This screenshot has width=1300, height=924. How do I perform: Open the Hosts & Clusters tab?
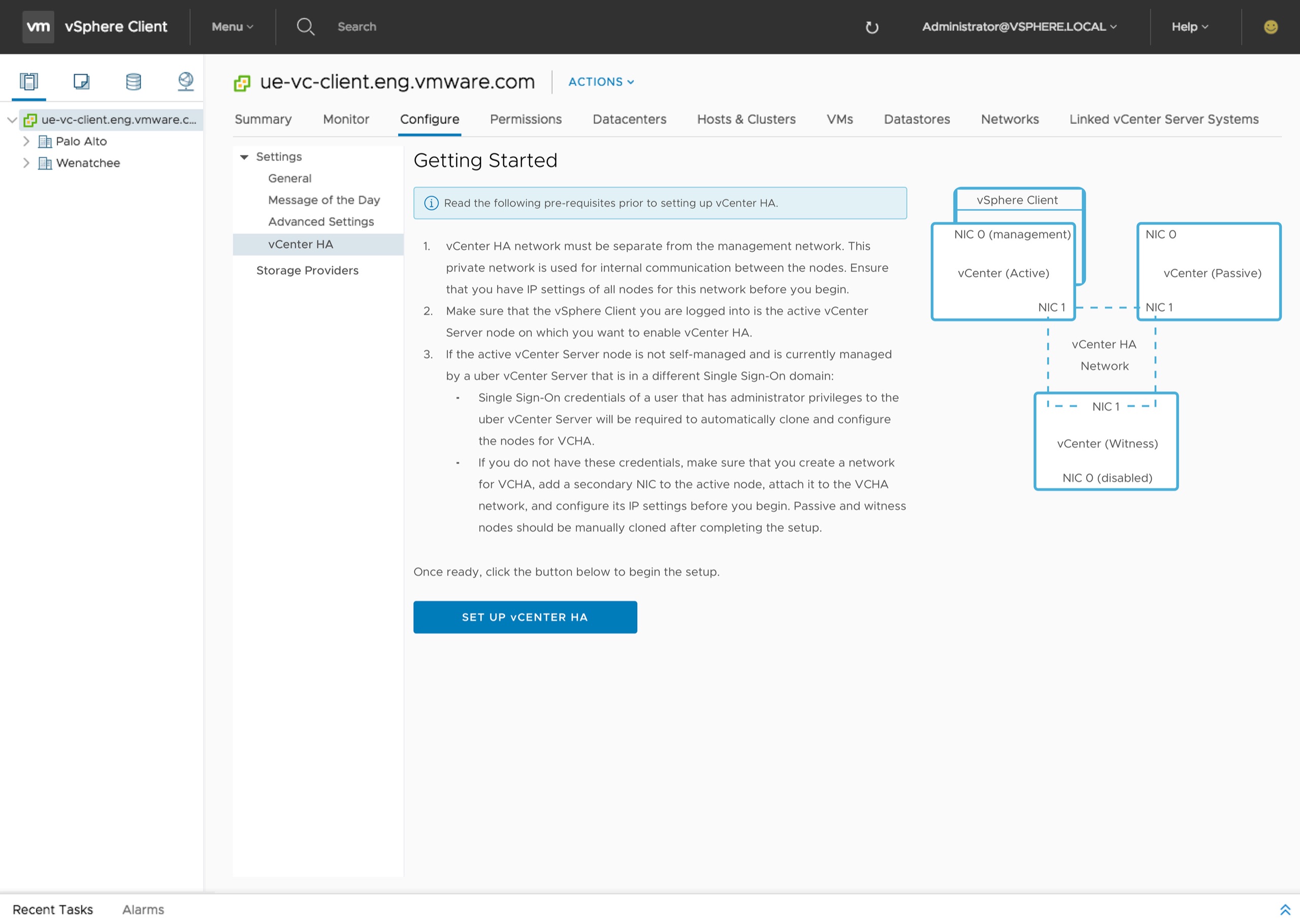(x=746, y=119)
